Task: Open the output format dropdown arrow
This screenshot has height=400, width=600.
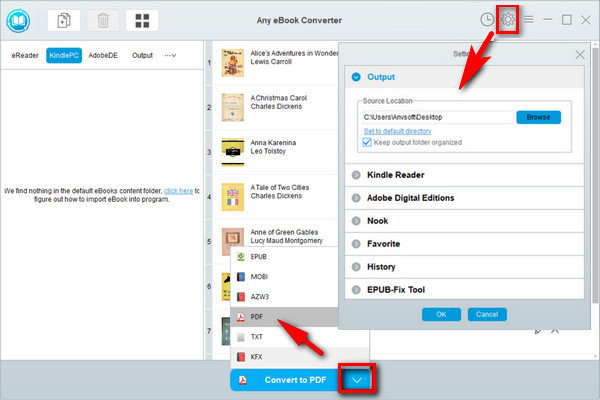Action: (357, 380)
